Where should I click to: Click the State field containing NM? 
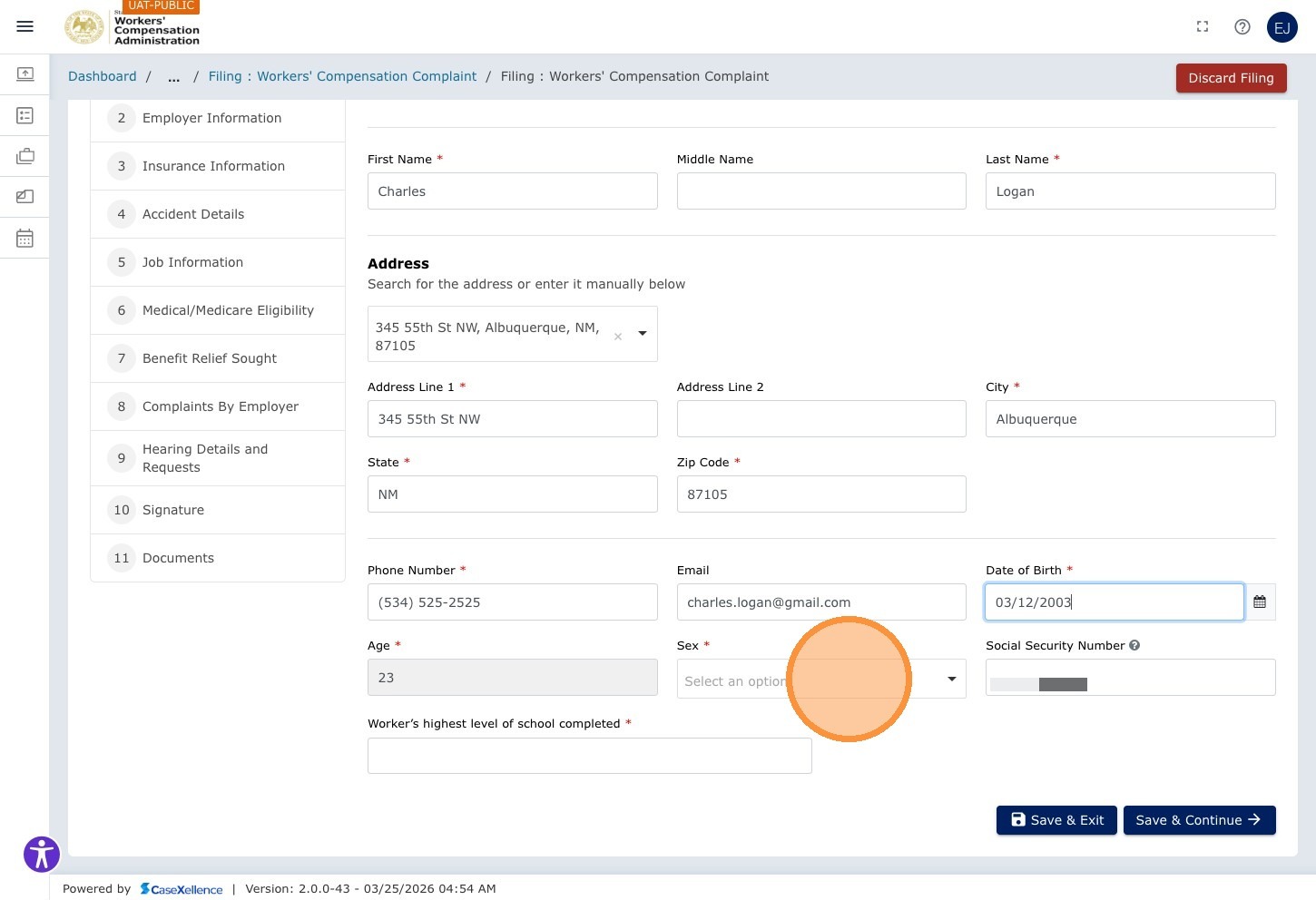512,494
